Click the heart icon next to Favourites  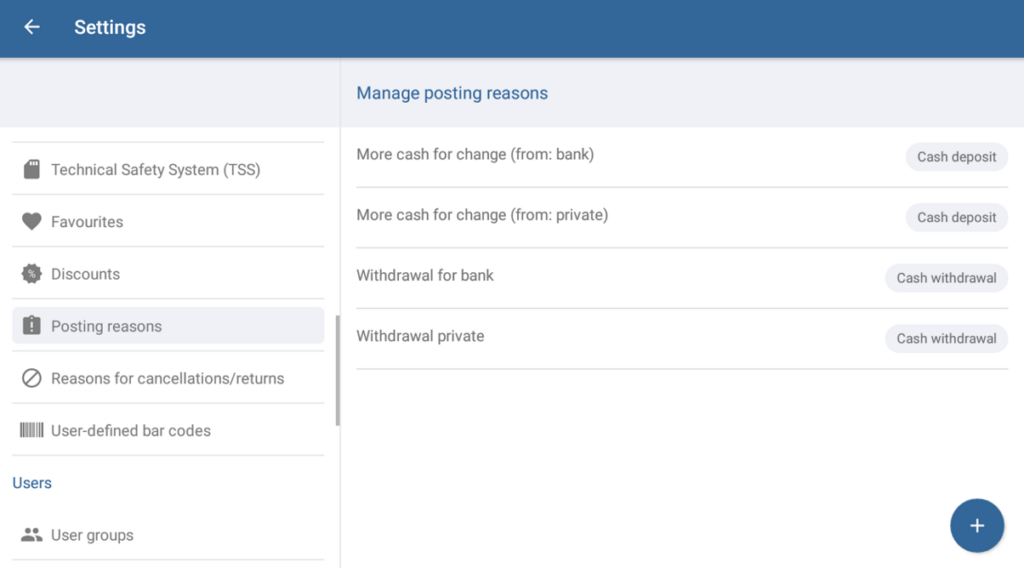[x=31, y=221]
